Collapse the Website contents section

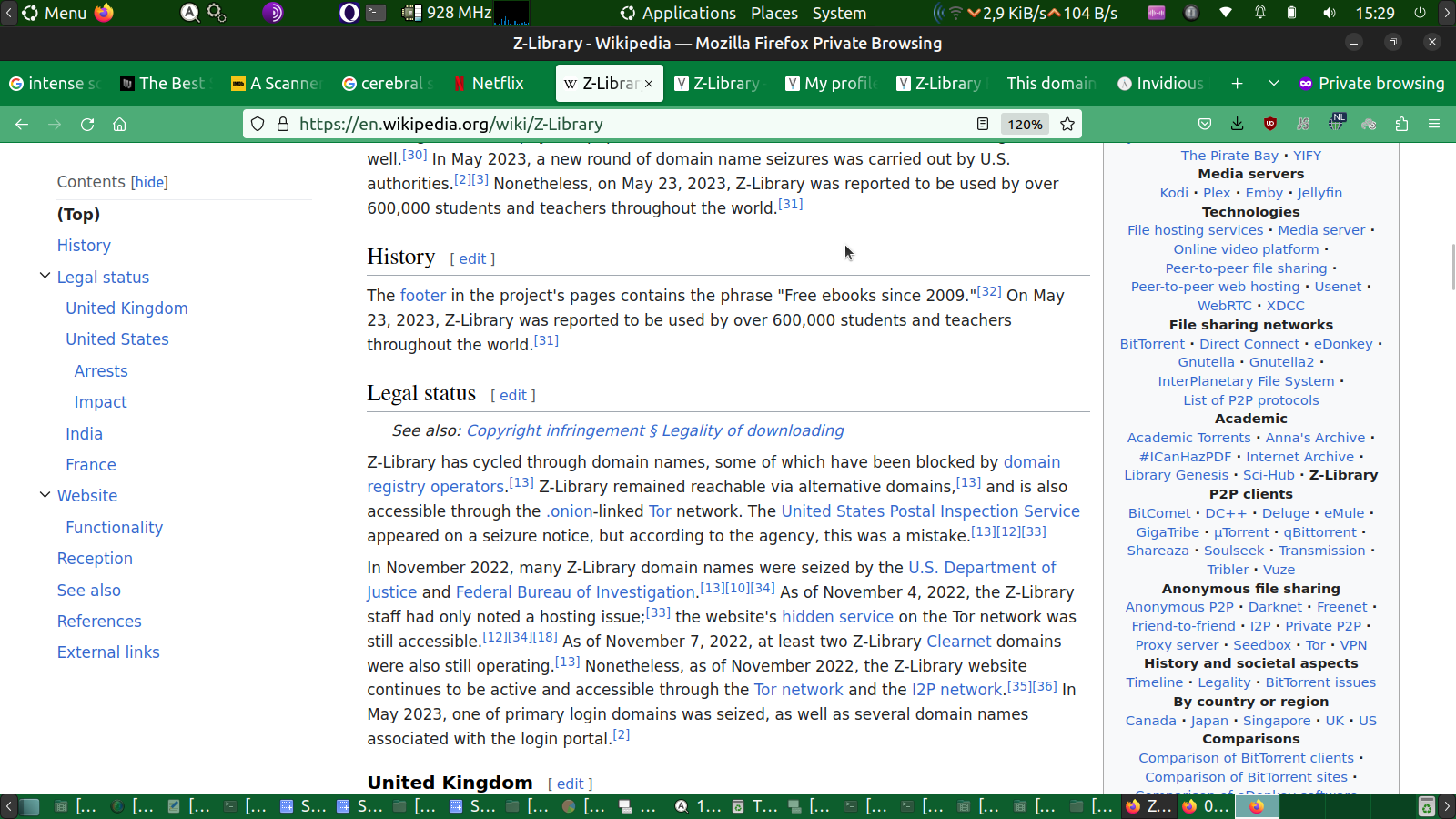[45, 495]
